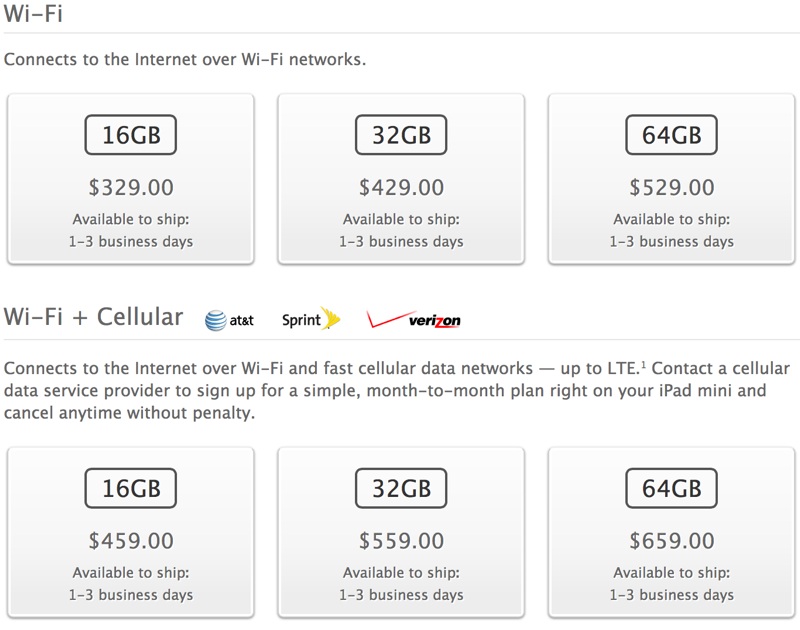Click the 32GB badge in Wi-Fi section
The image size is (800, 630).
401,135
